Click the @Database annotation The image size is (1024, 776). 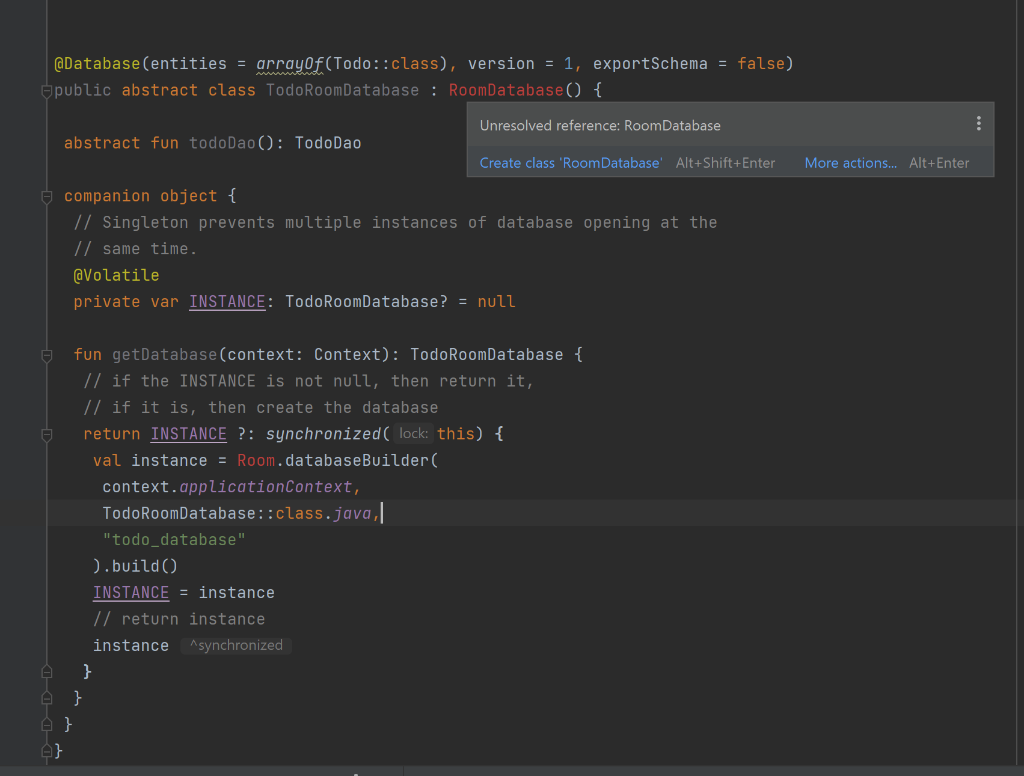pyautogui.click(x=97, y=63)
